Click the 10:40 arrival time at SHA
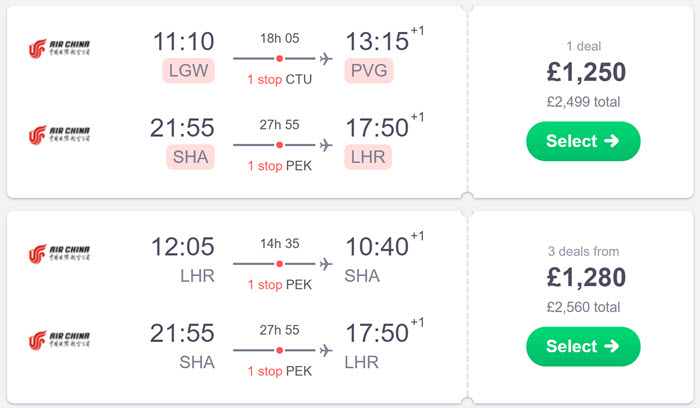 tap(377, 247)
